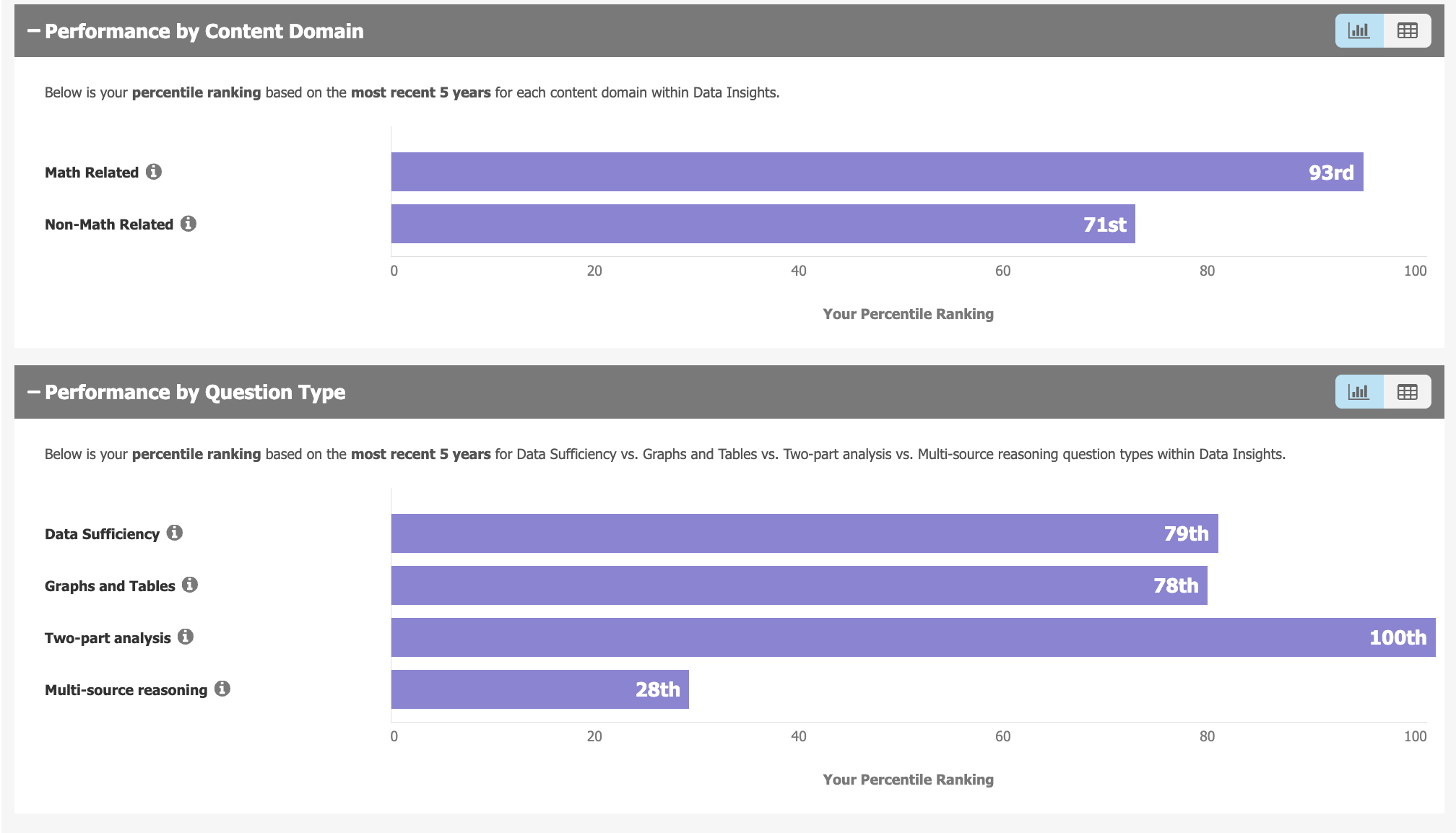Show Question Type data as chart

pos(1359,392)
